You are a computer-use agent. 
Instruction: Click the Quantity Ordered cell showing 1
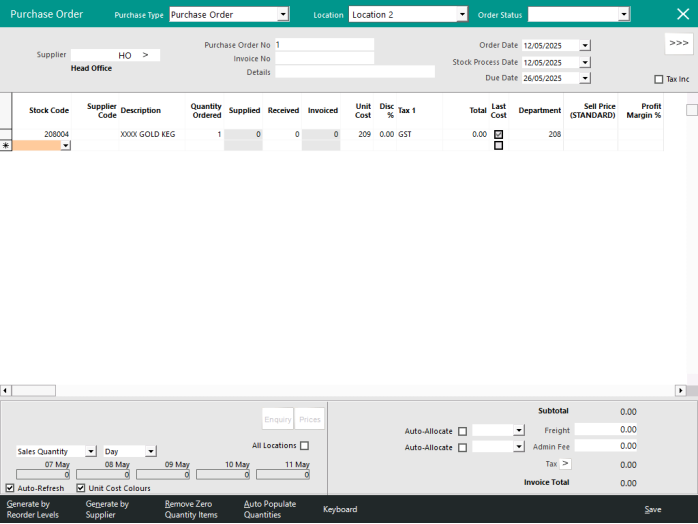click(204, 134)
